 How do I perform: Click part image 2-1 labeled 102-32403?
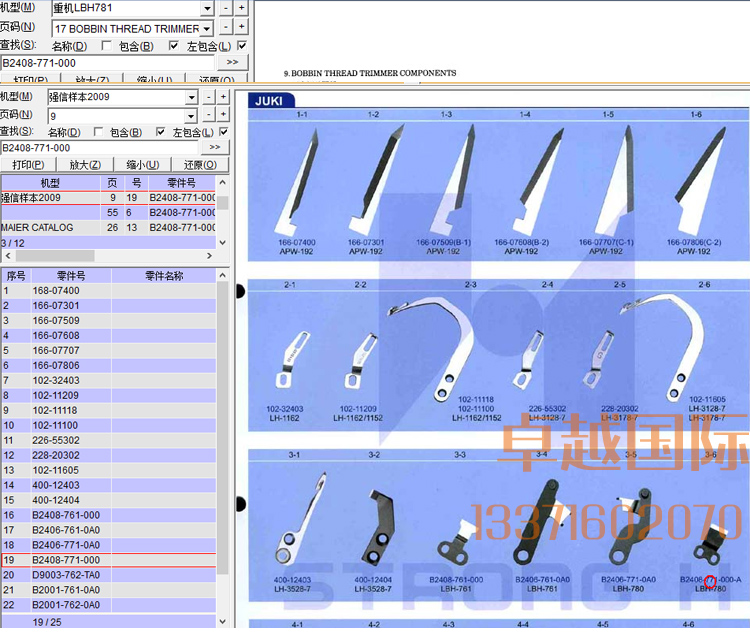[x=291, y=360]
